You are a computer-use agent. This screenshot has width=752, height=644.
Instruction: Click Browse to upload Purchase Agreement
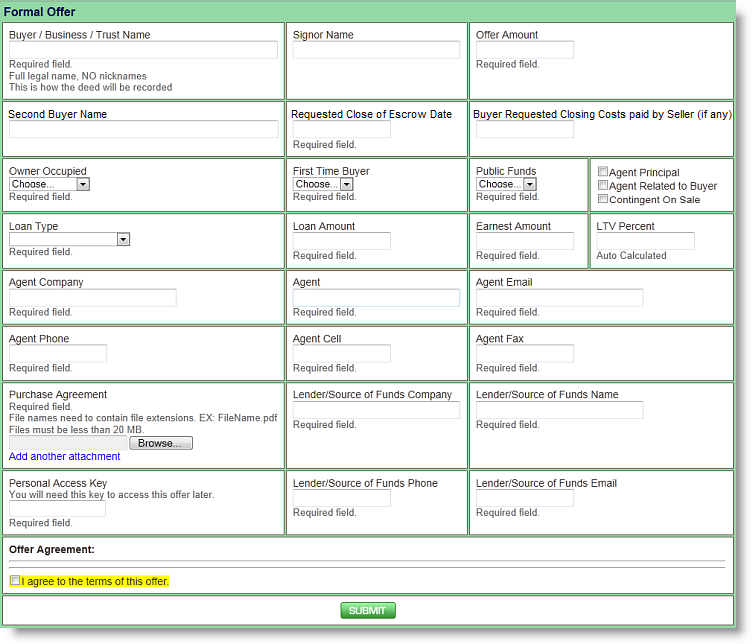pyautogui.click(x=161, y=443)
